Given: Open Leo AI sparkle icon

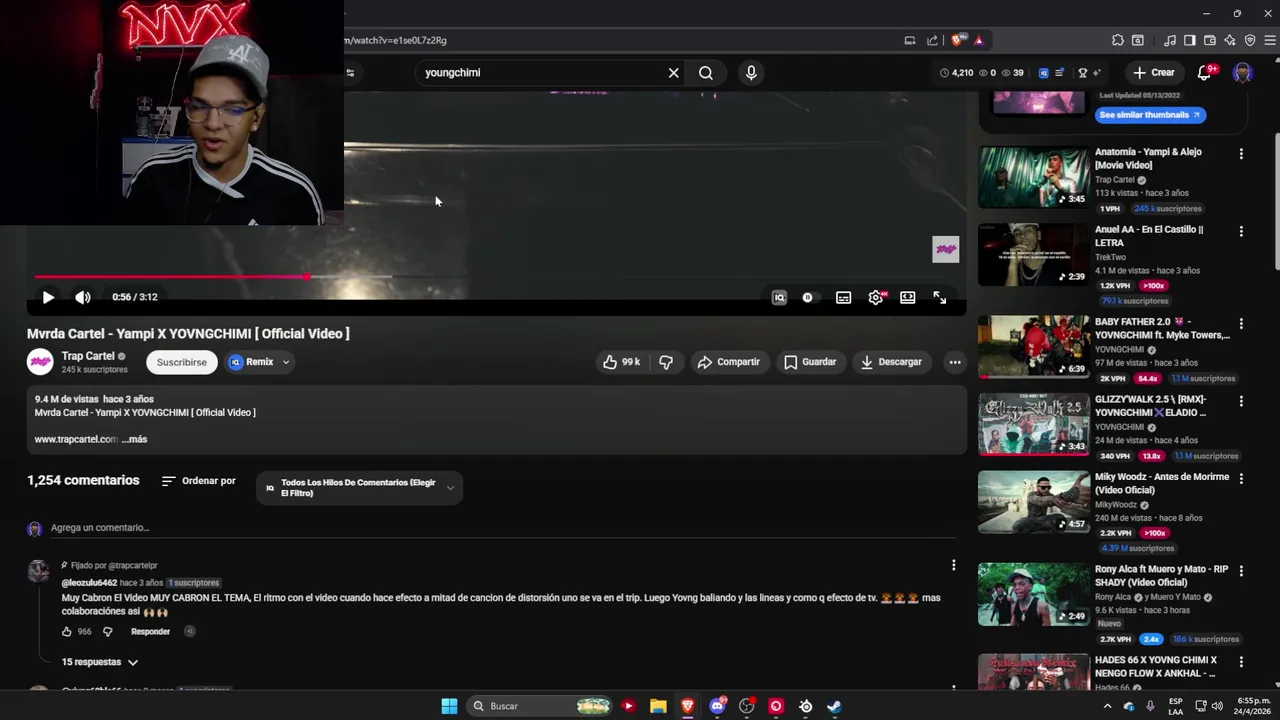Looking at the screenshot, I should pos(1230,40).
